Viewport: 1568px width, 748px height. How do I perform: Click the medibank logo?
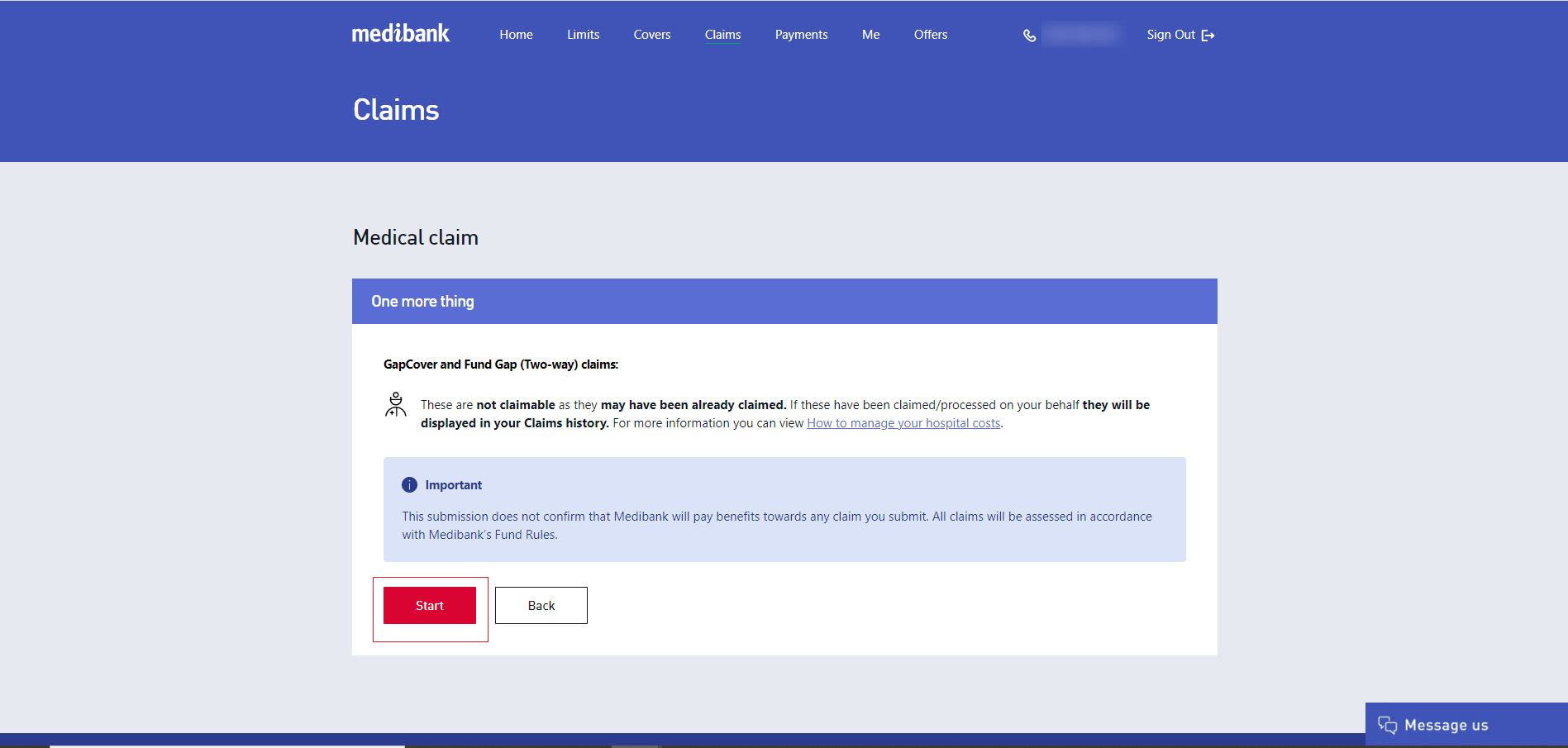(401, 33)
